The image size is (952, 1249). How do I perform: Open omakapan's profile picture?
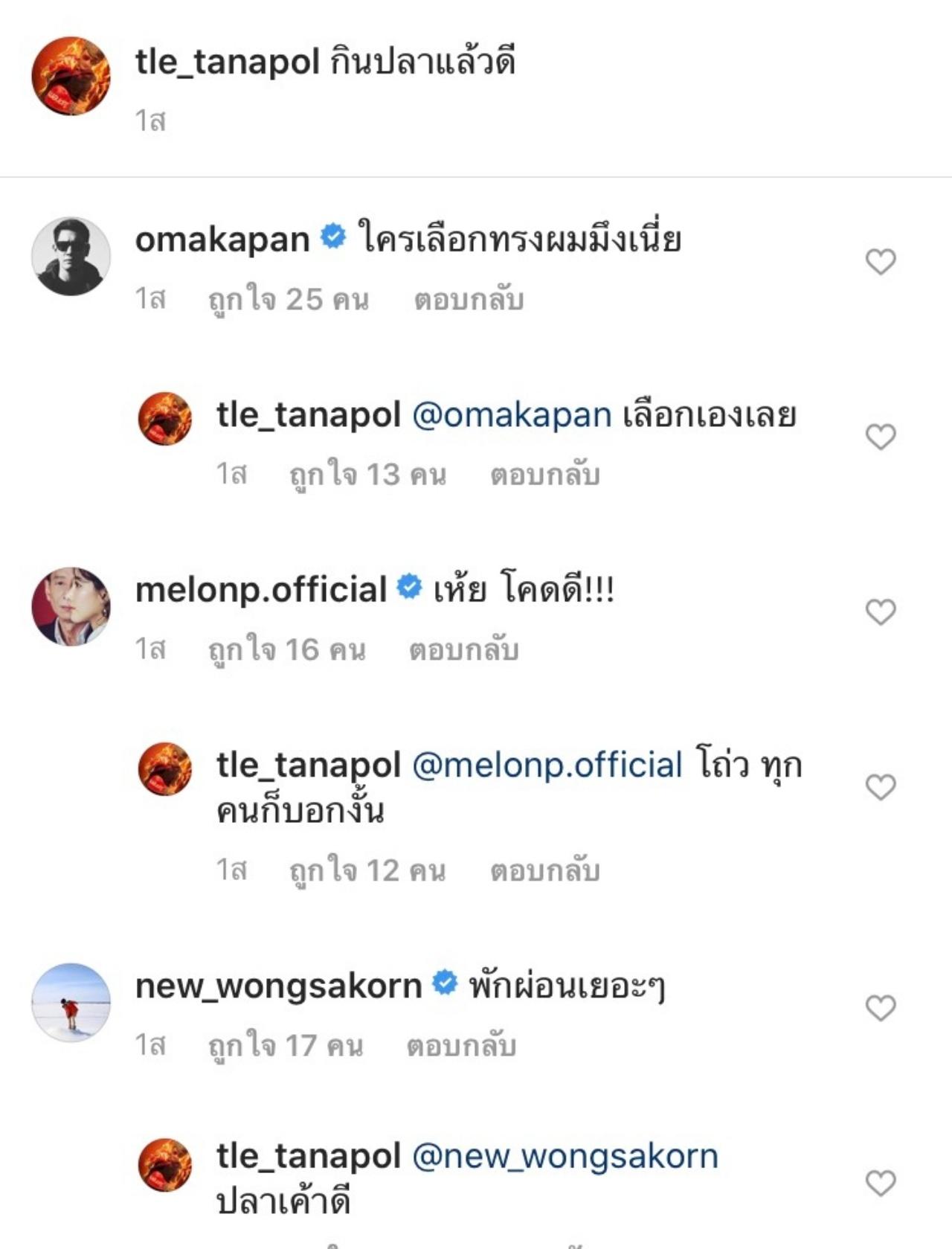[x=71, y=257]
